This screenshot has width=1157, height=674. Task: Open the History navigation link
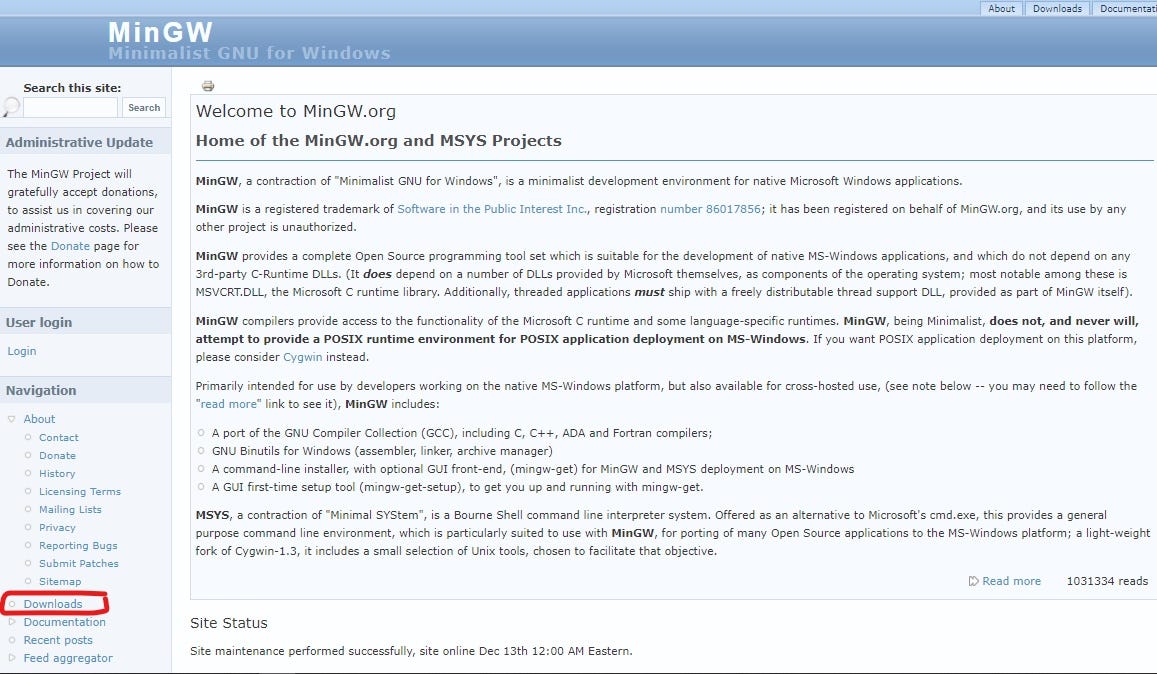(x=57, y=474)
